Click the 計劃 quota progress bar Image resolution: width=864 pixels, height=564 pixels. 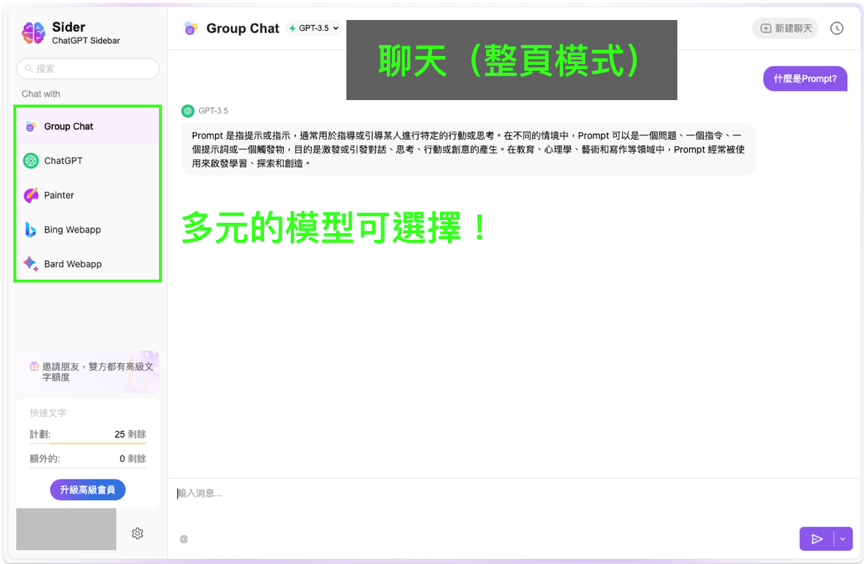[x=88, y=443]
